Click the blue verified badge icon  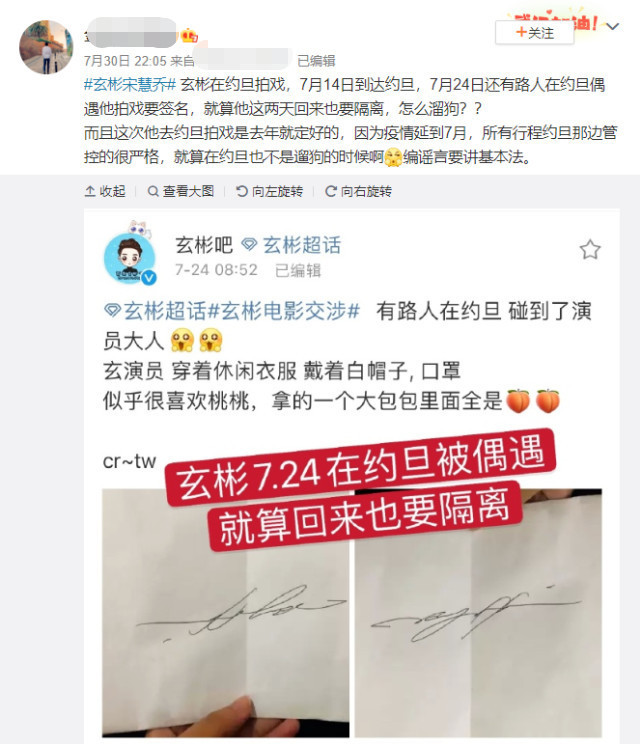tap(149, 277)
